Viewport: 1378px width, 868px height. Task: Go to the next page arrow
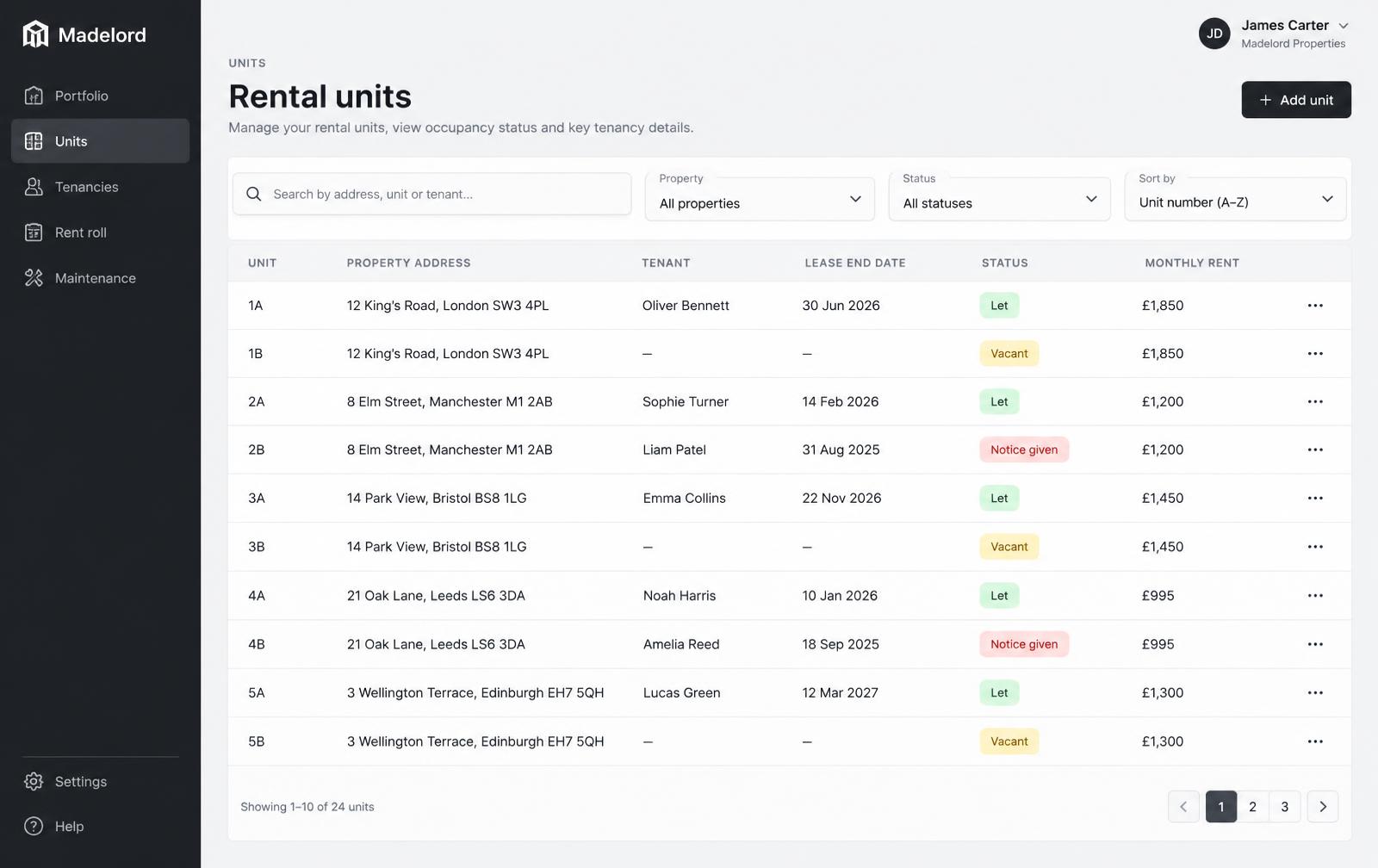pyautogui.click(x=1323, y=807)
